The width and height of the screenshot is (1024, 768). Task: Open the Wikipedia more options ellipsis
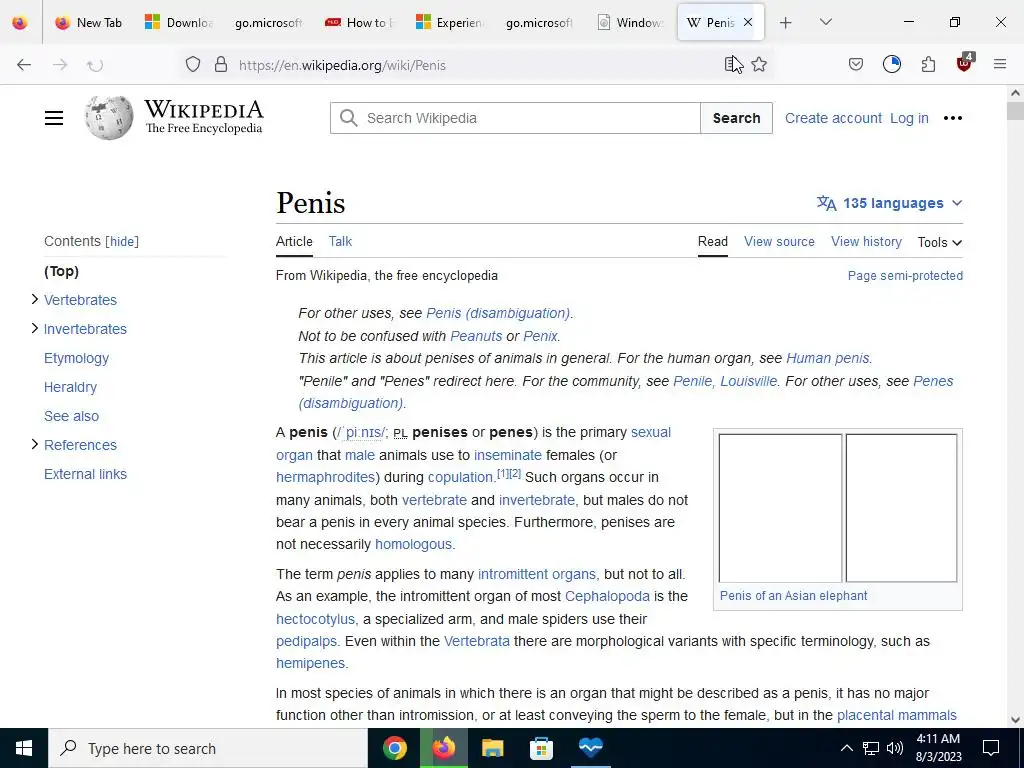tap(953, 118)
